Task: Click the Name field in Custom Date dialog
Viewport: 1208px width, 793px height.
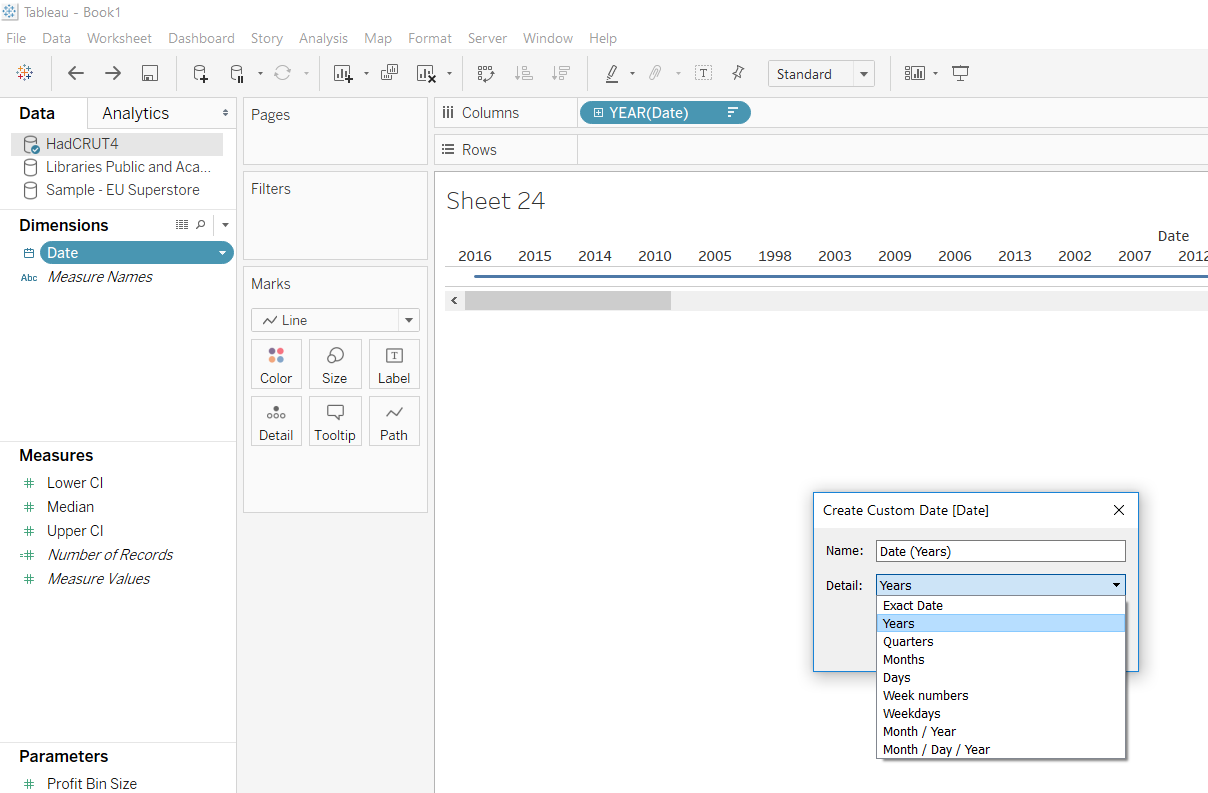Action: (x=1000, y=551)
